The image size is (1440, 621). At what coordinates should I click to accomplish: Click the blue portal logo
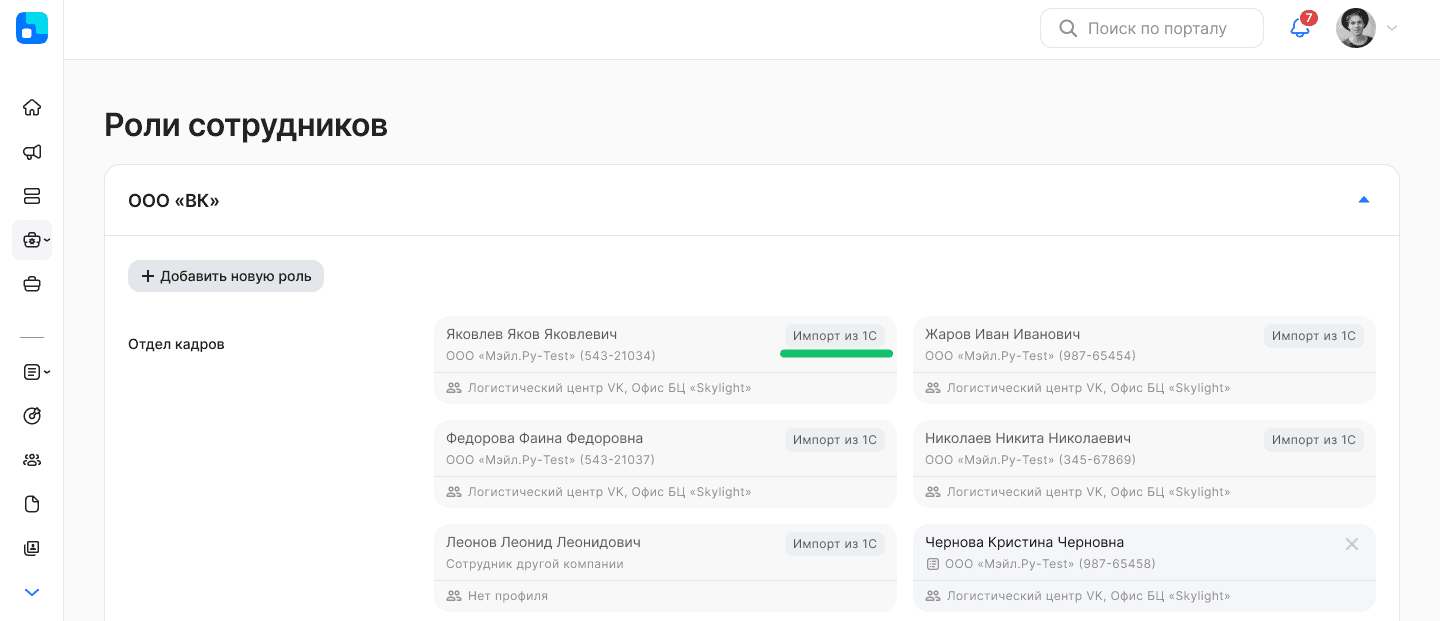click(32, 28)
